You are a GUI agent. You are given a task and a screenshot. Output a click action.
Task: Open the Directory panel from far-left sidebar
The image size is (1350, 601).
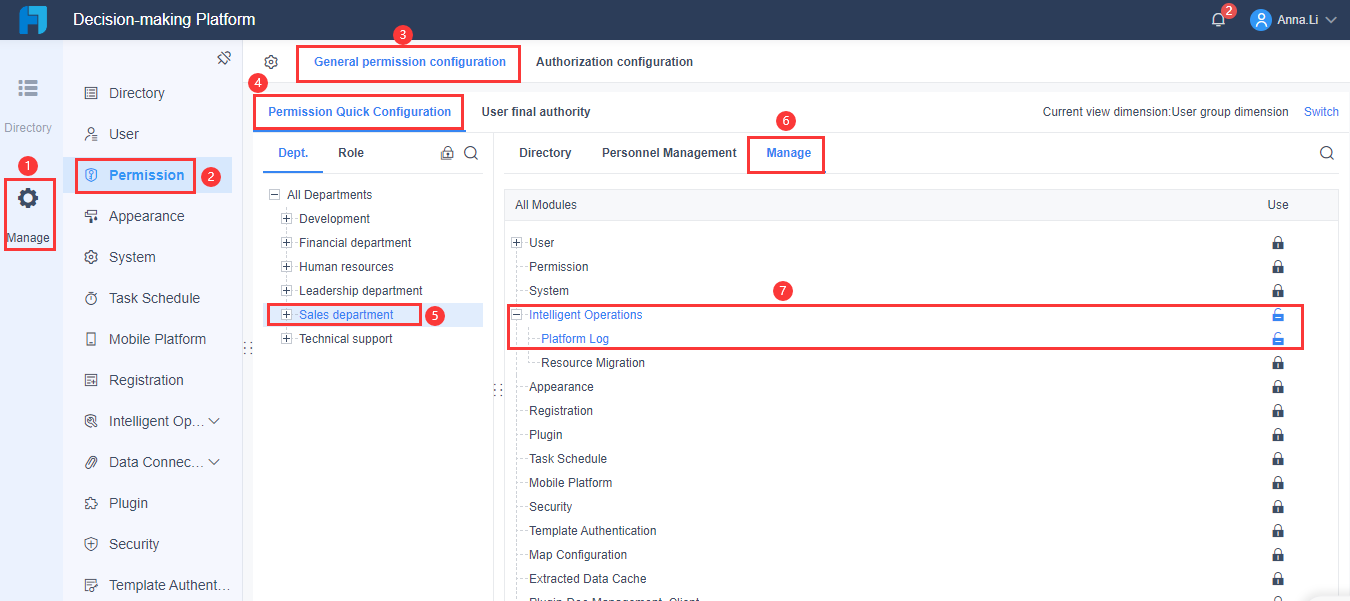[28, 96]
